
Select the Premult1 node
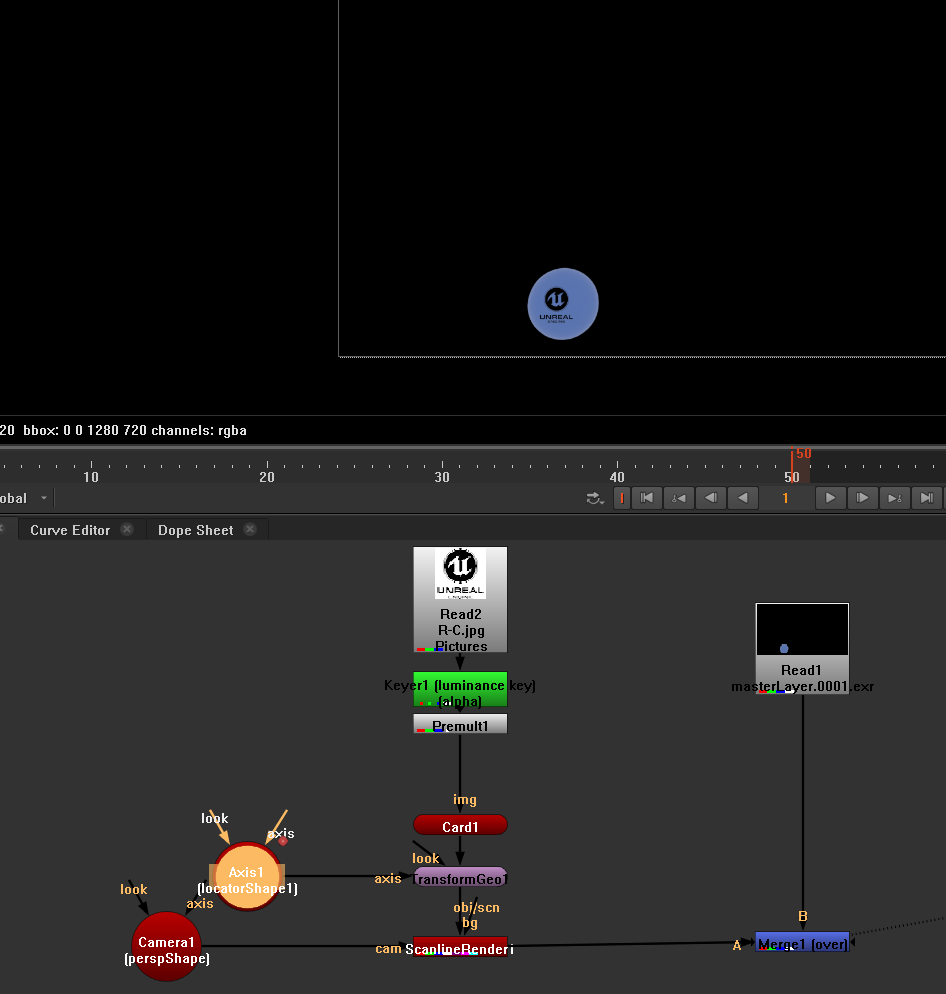pos(460,724)
